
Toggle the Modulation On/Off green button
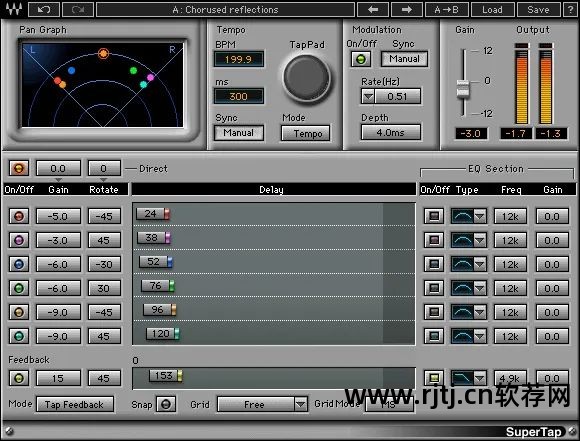(361, 59)
